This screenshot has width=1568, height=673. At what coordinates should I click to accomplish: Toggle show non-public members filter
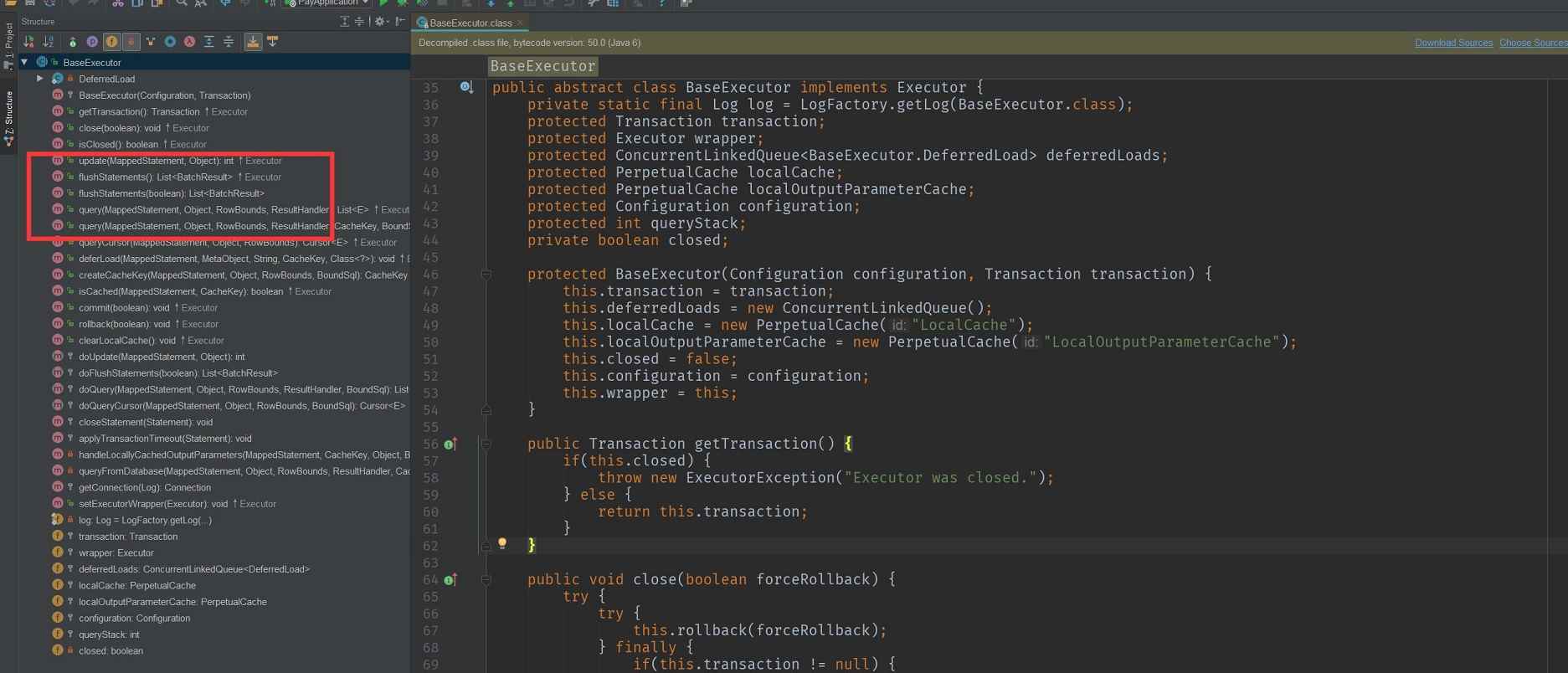click(x=131, y=41)
